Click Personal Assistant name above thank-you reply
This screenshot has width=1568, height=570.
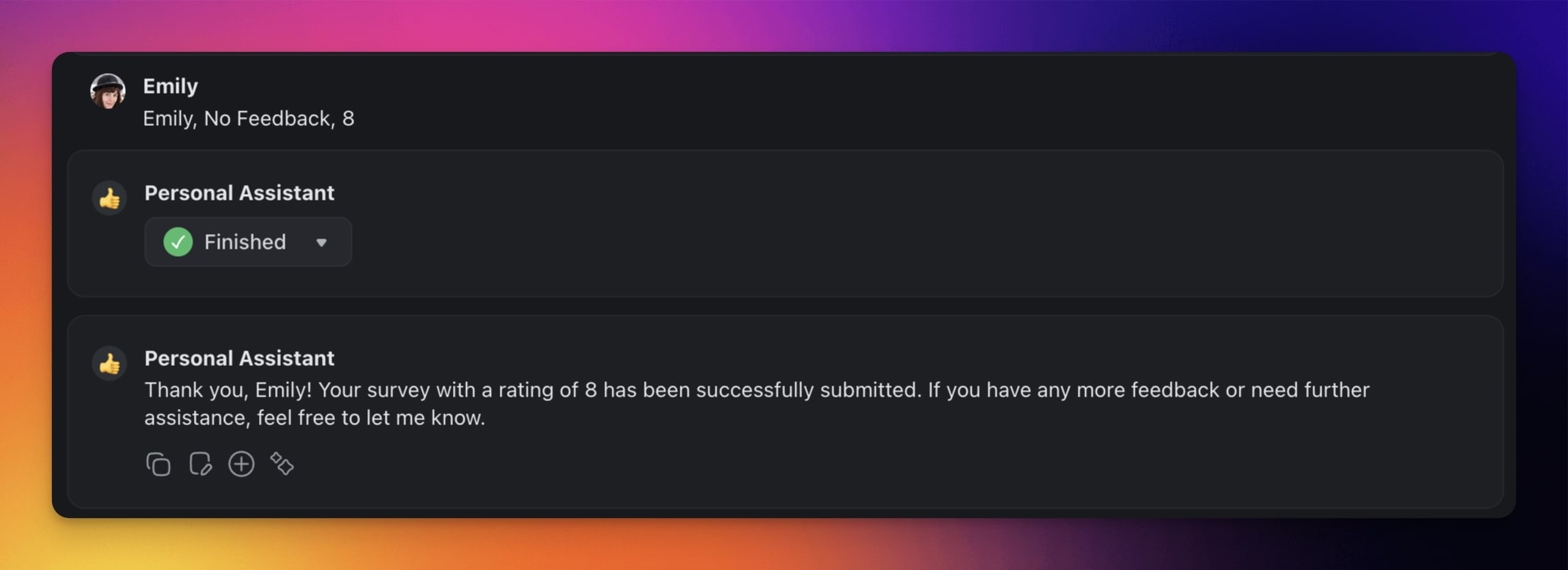coord(239,359)
